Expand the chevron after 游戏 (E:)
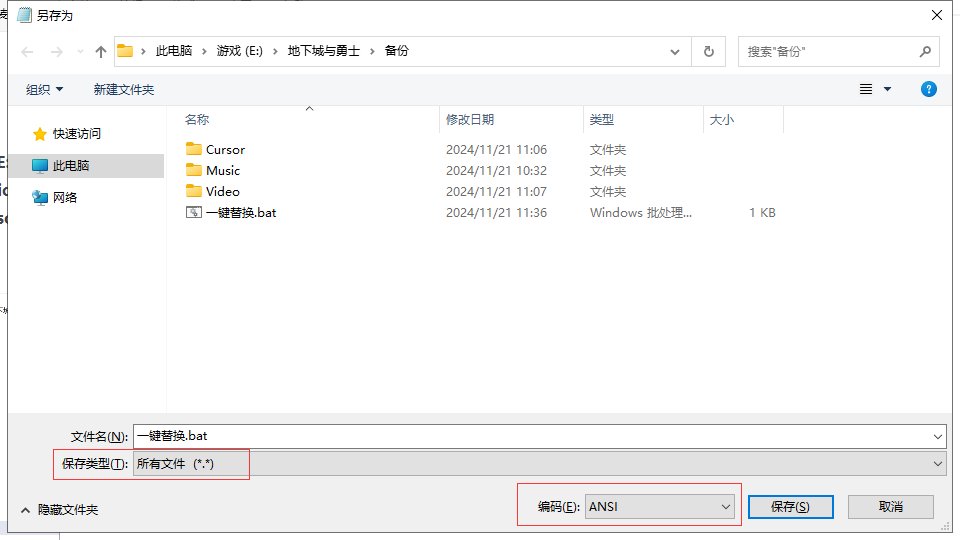Screen dimensions: 960x540 [276, 51]
